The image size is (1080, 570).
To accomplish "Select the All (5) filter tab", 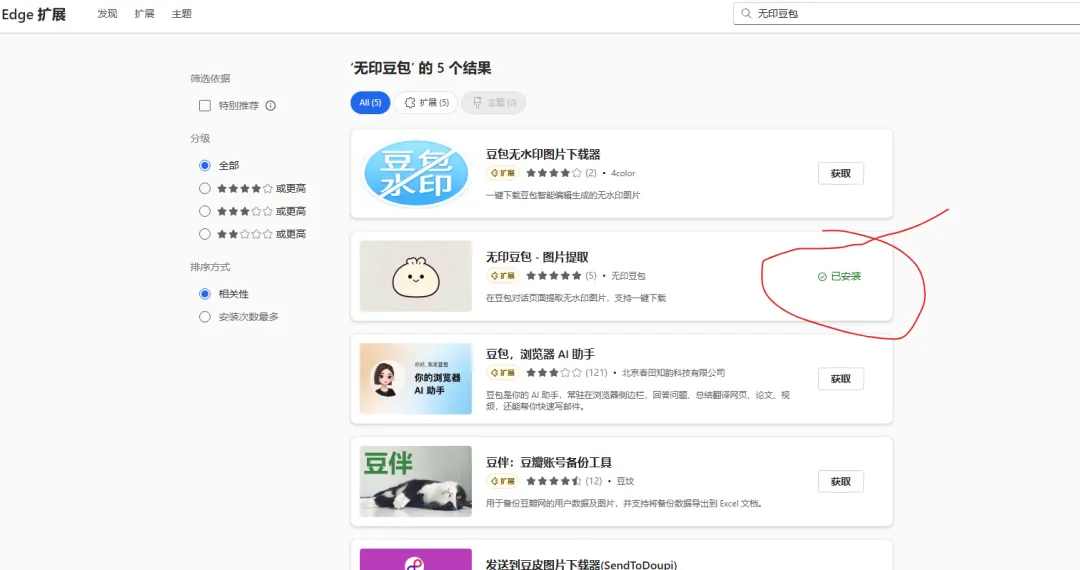I will pos(371,103).
